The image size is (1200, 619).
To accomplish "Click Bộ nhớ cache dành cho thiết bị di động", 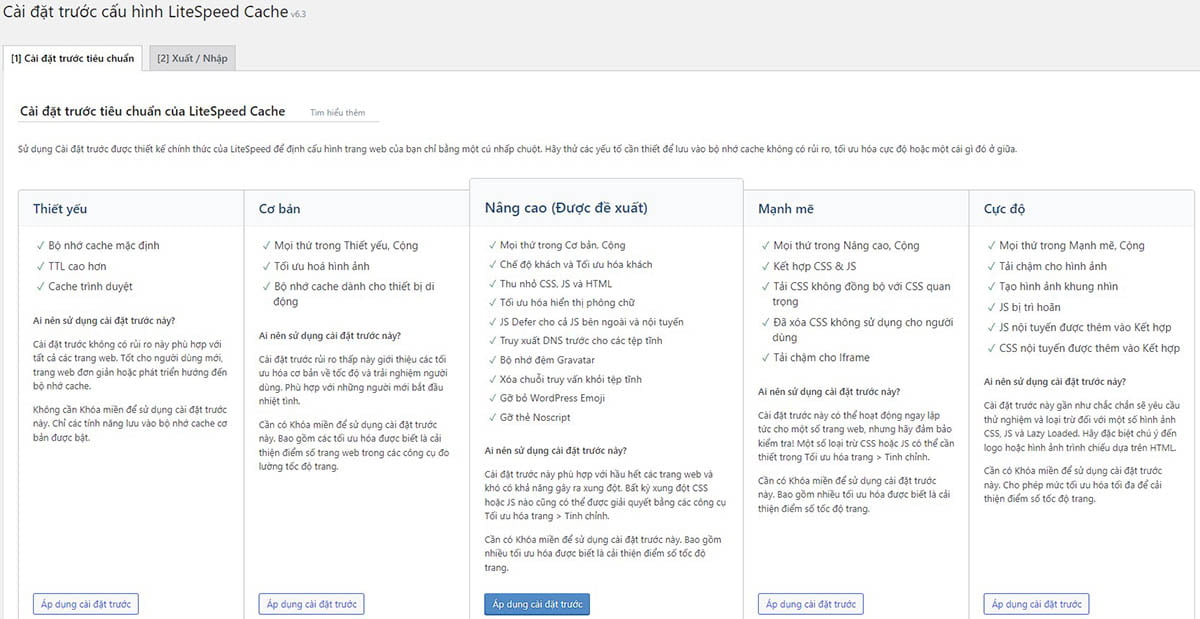I will [353, 293].
